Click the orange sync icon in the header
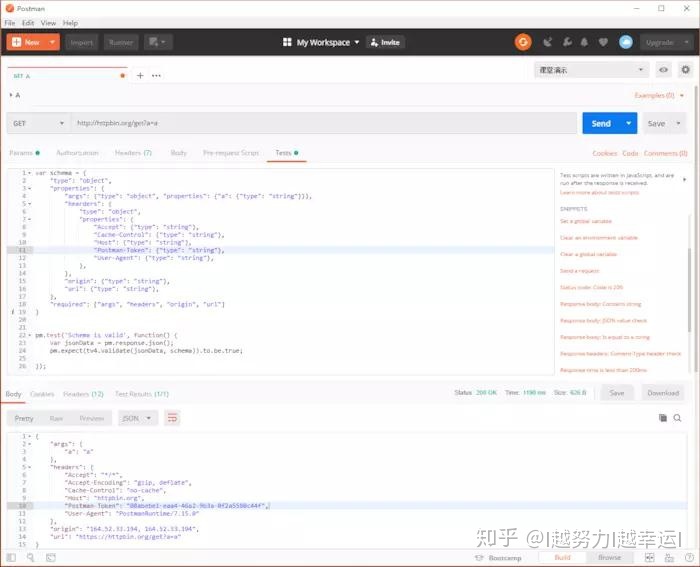Screen dimensions: 700x567 coord(523,42)
